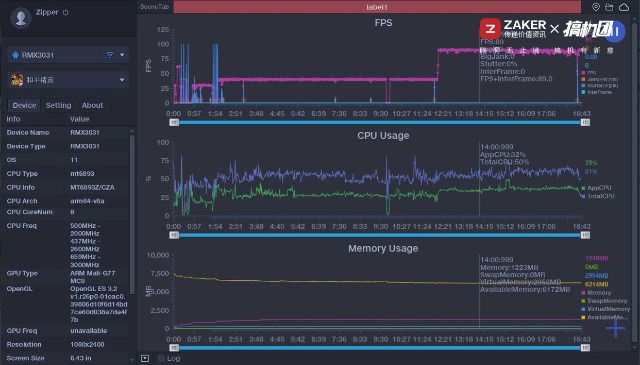The image size is (640, 365).
Task: Click the location pin icon in the top bar
Action: tap(596, 7)
